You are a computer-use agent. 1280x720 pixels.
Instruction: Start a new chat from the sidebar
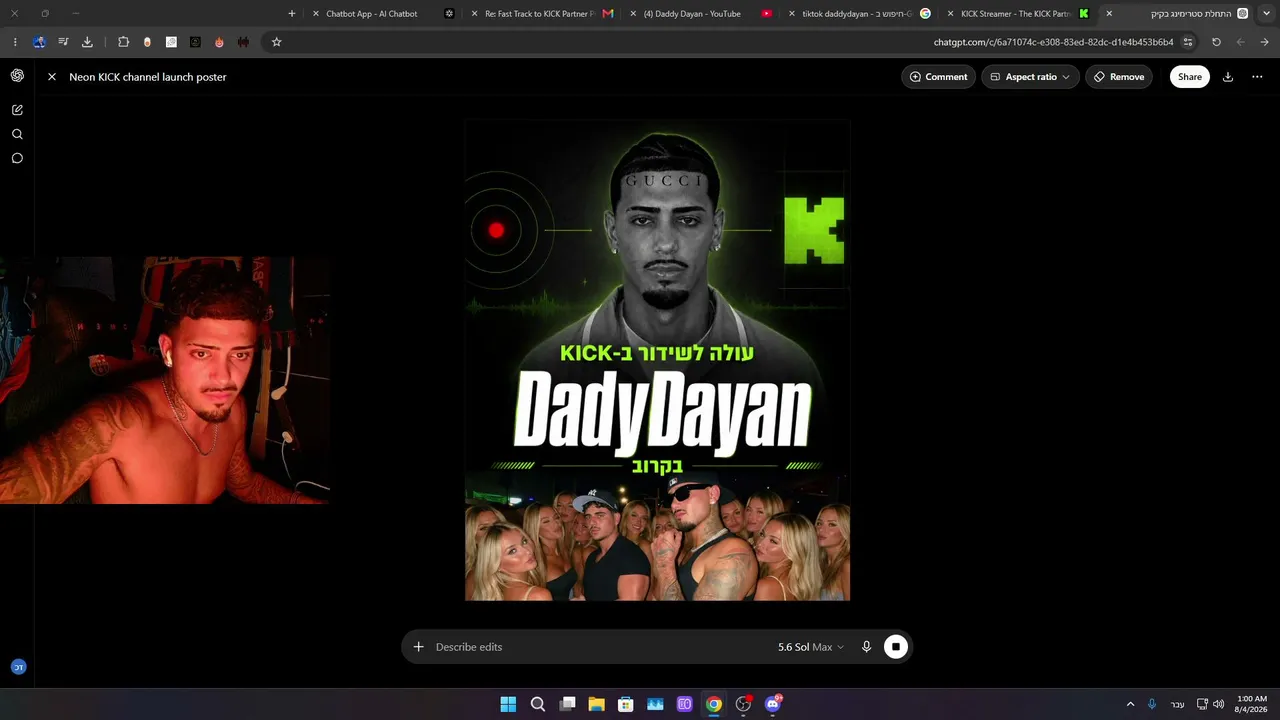tap(17, 110)
